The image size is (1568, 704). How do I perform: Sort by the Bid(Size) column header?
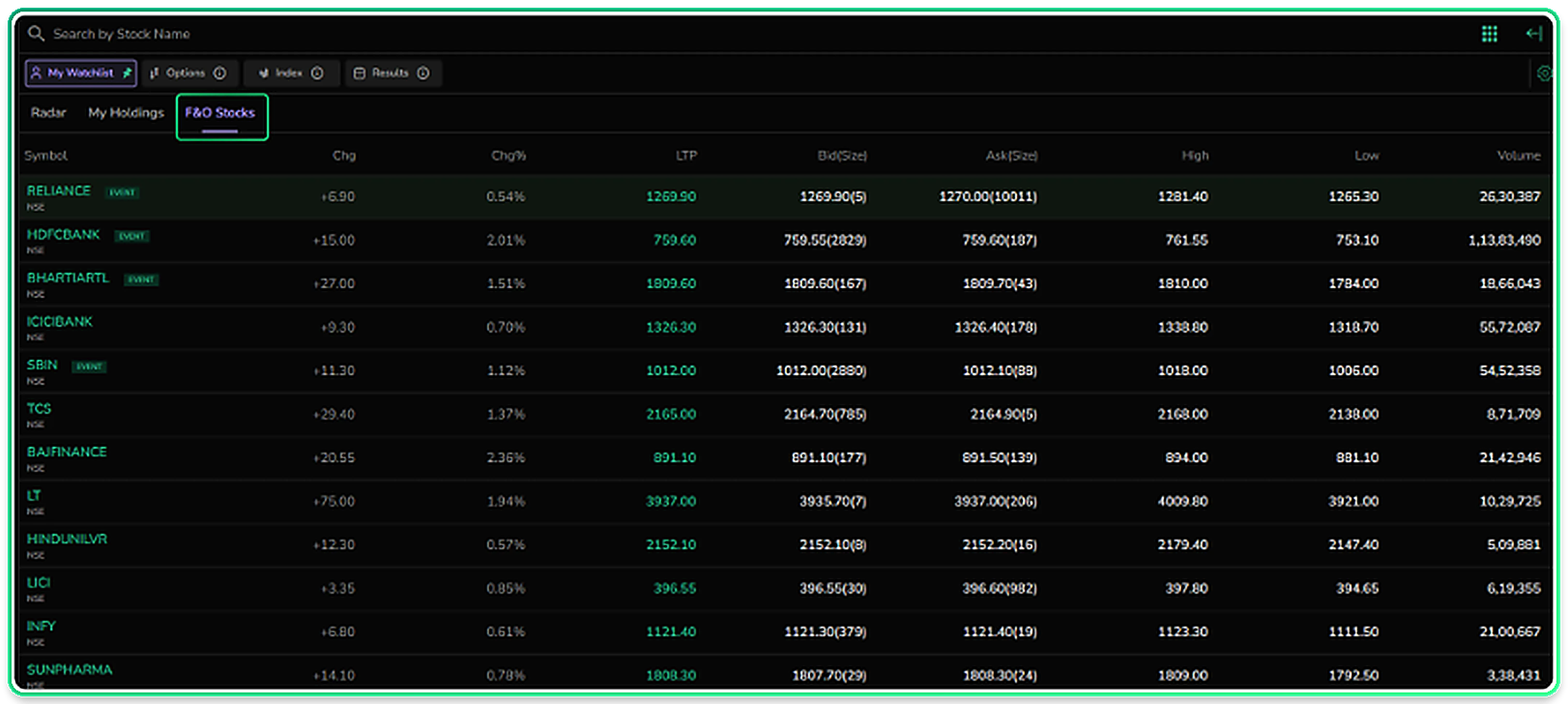[x=842, y=155]
